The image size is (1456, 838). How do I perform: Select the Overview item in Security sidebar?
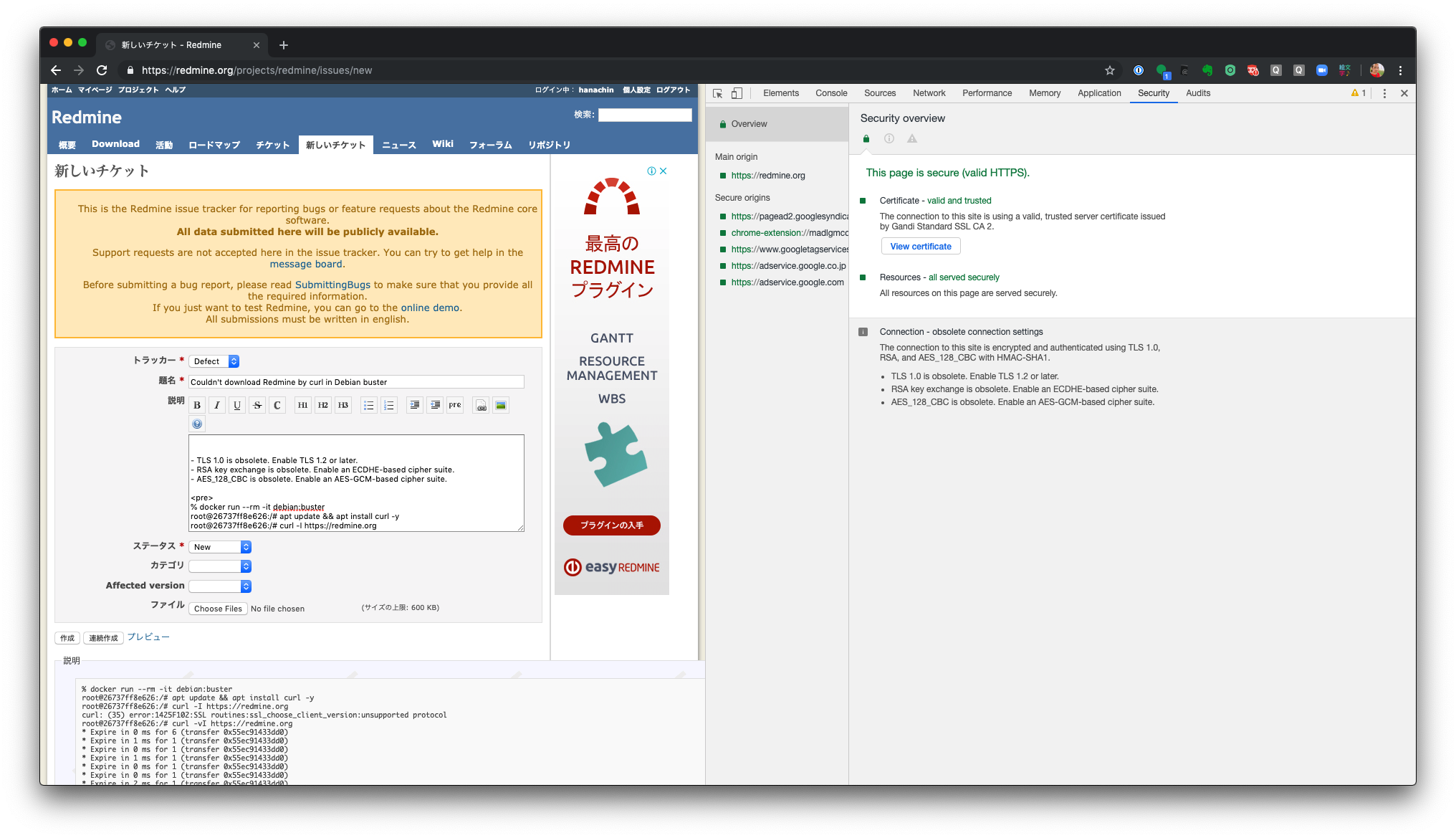[777, 124]
